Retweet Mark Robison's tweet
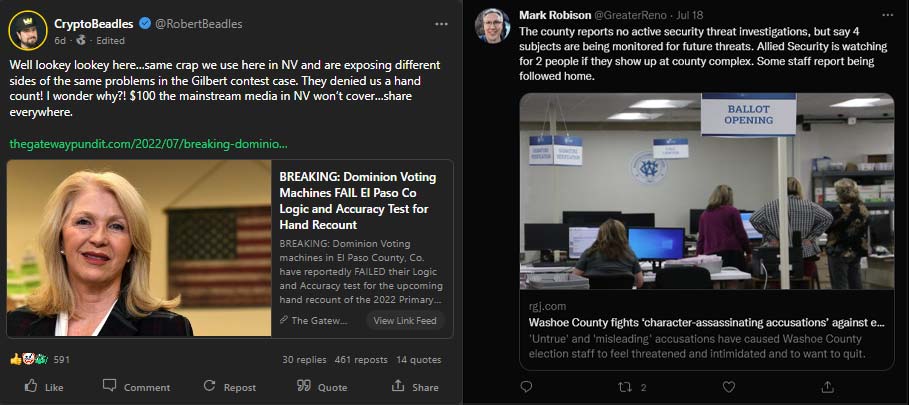The height and width of the screenshot is (405, 909). 626,387
